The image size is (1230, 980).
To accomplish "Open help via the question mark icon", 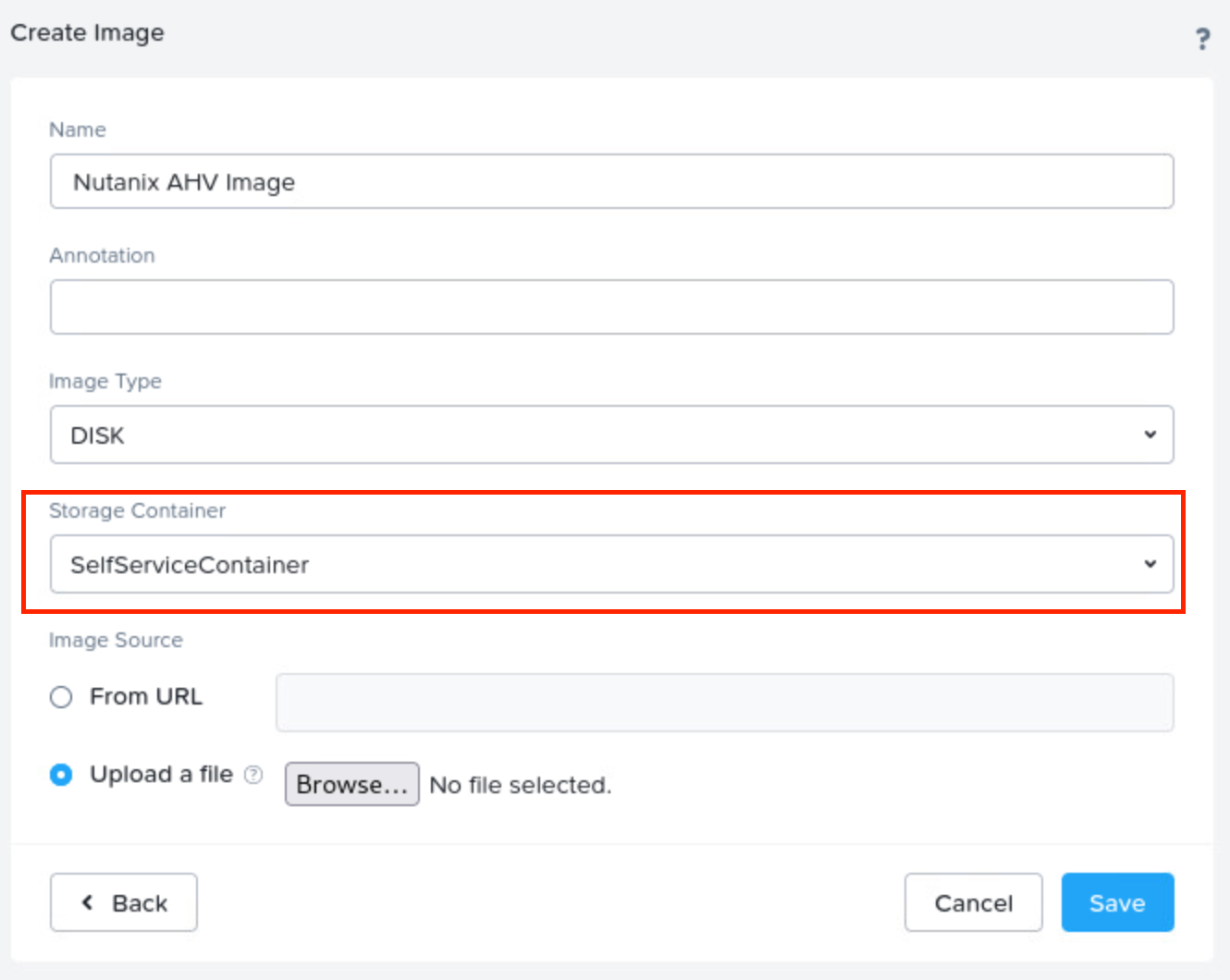I will coord(1202,39).
